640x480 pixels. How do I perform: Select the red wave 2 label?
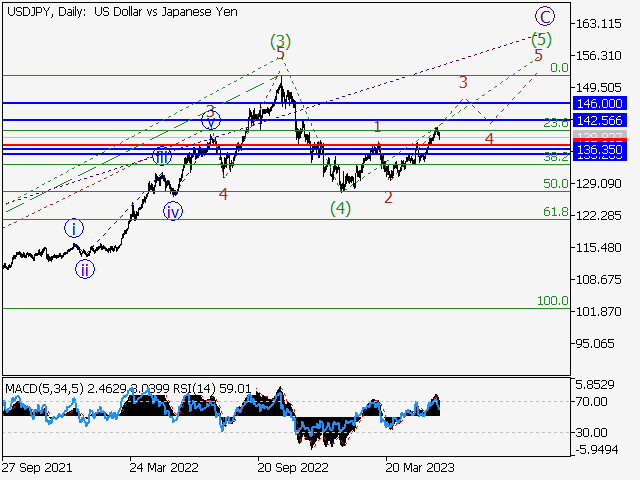388,198
